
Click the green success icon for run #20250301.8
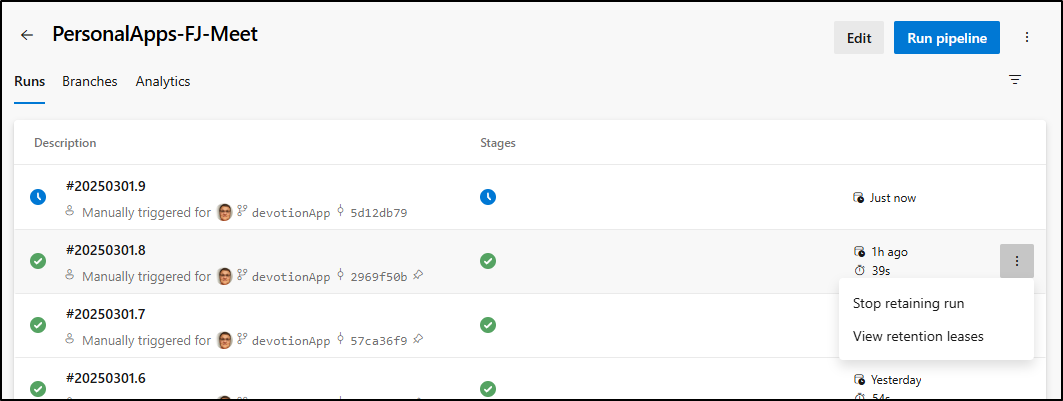pos(38,261)
